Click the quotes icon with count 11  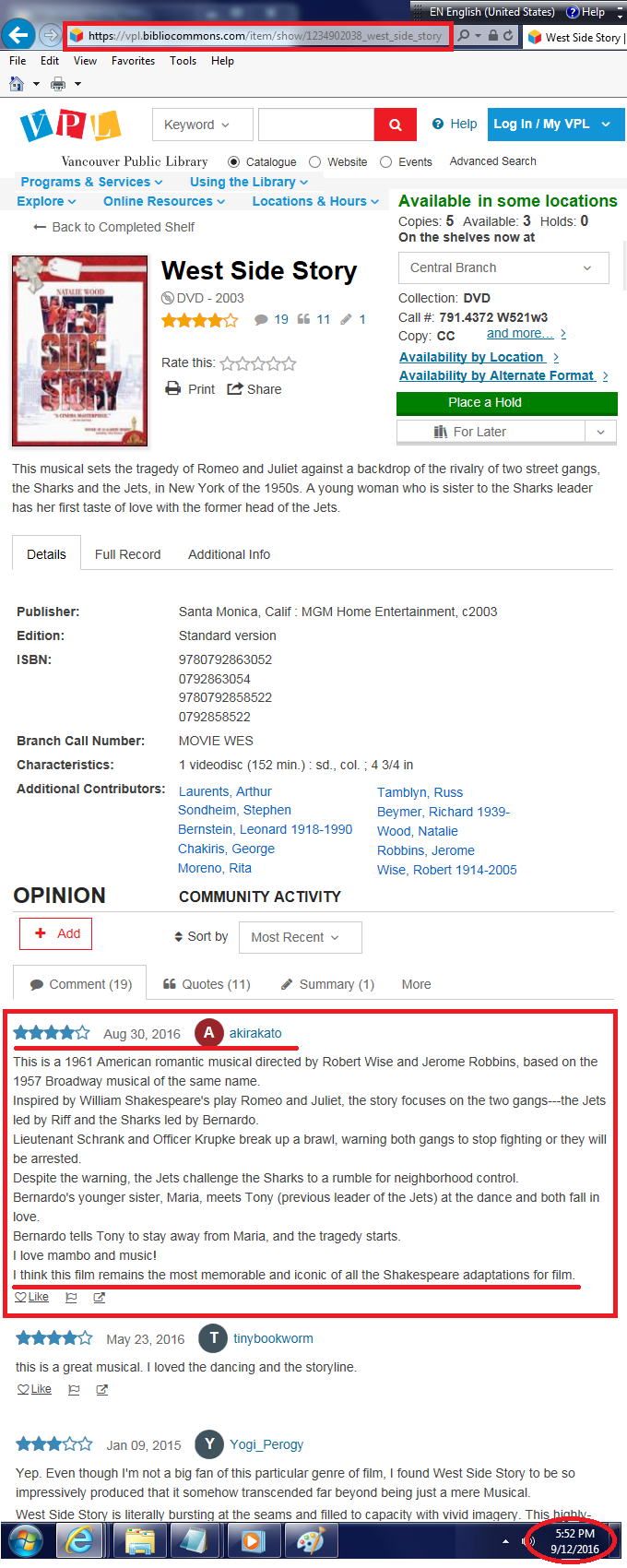coord(313,319)
